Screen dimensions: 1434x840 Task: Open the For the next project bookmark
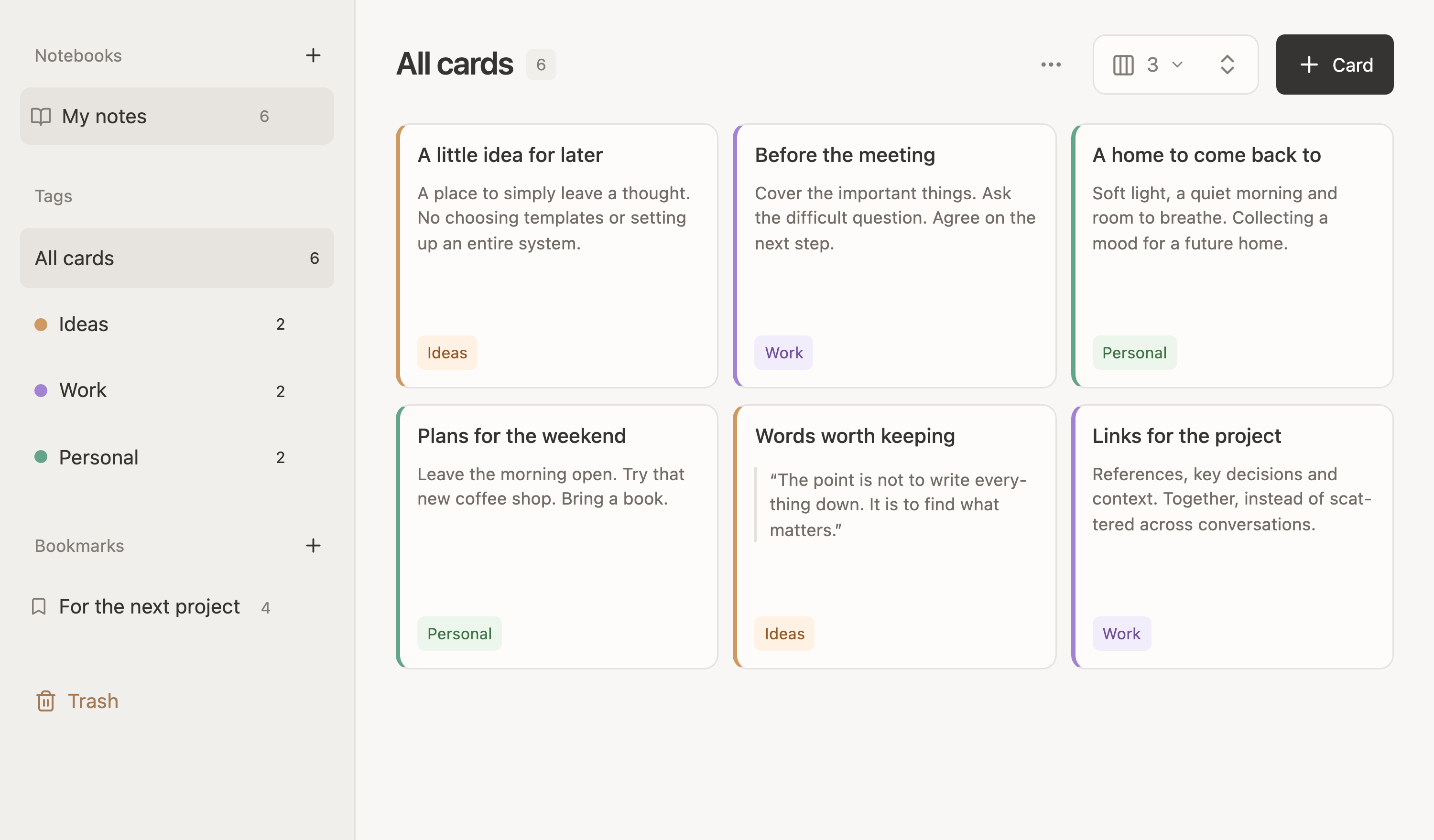(x=151, y=606)
